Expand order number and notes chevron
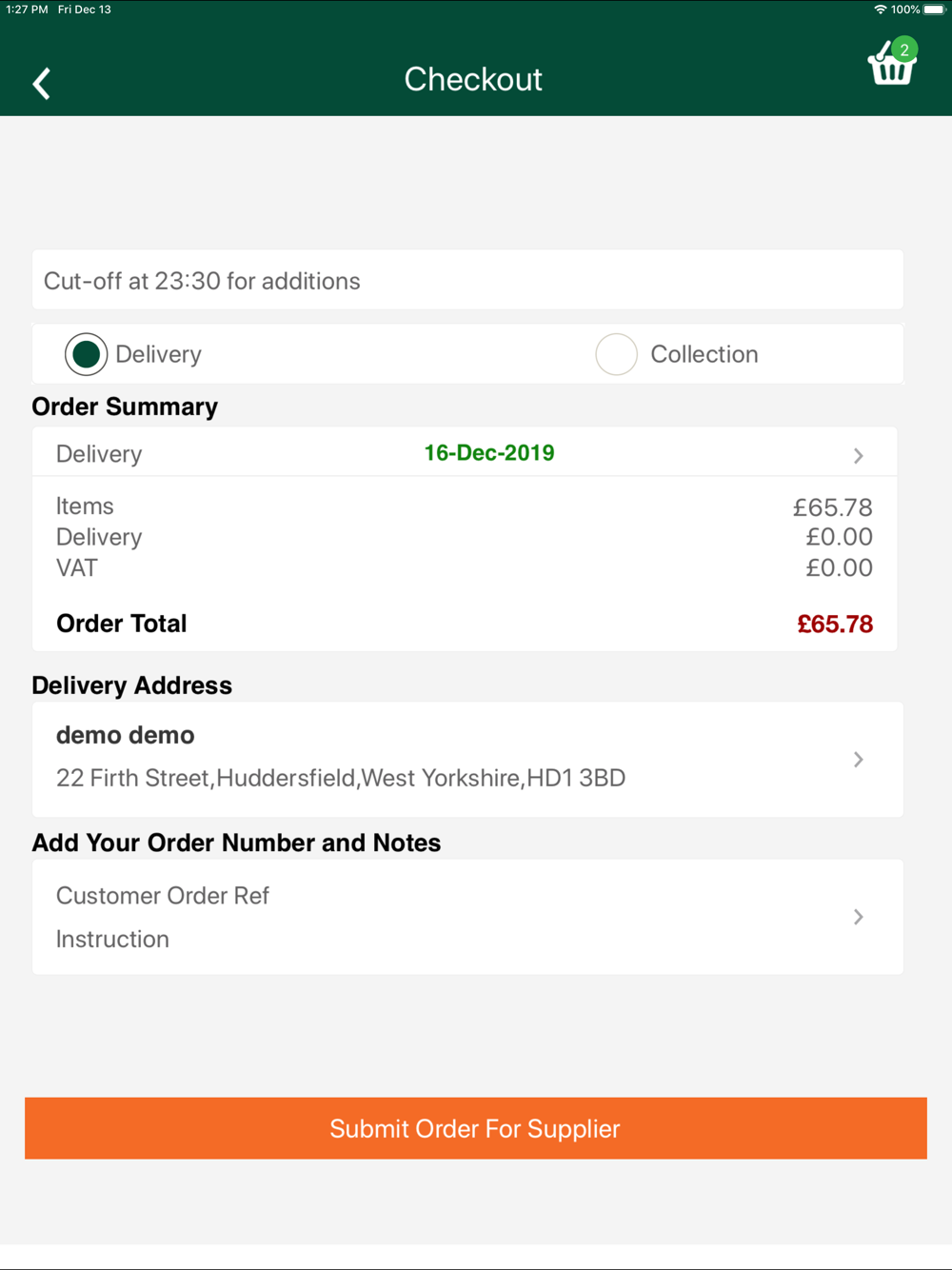The width and height of the screenshot is (952, 1270). pos(859,917)
